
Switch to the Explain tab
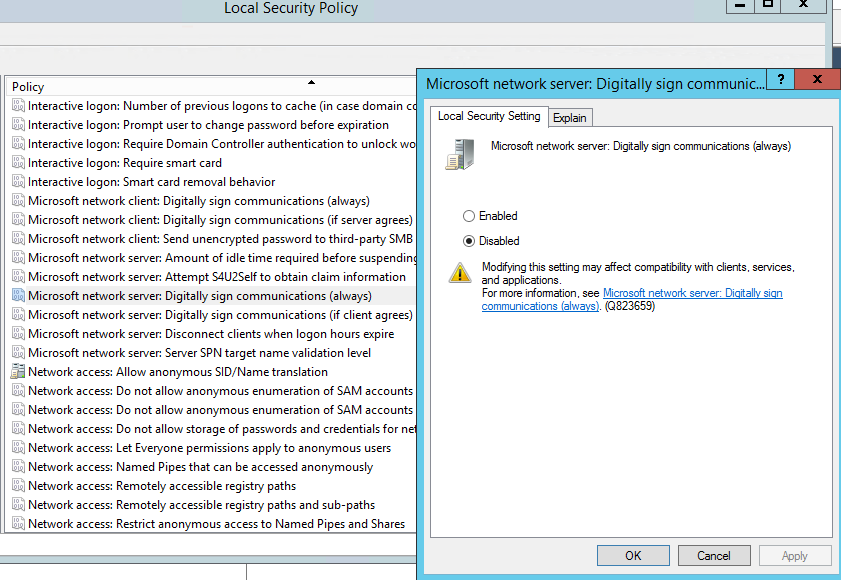click(x=570, y=118)
